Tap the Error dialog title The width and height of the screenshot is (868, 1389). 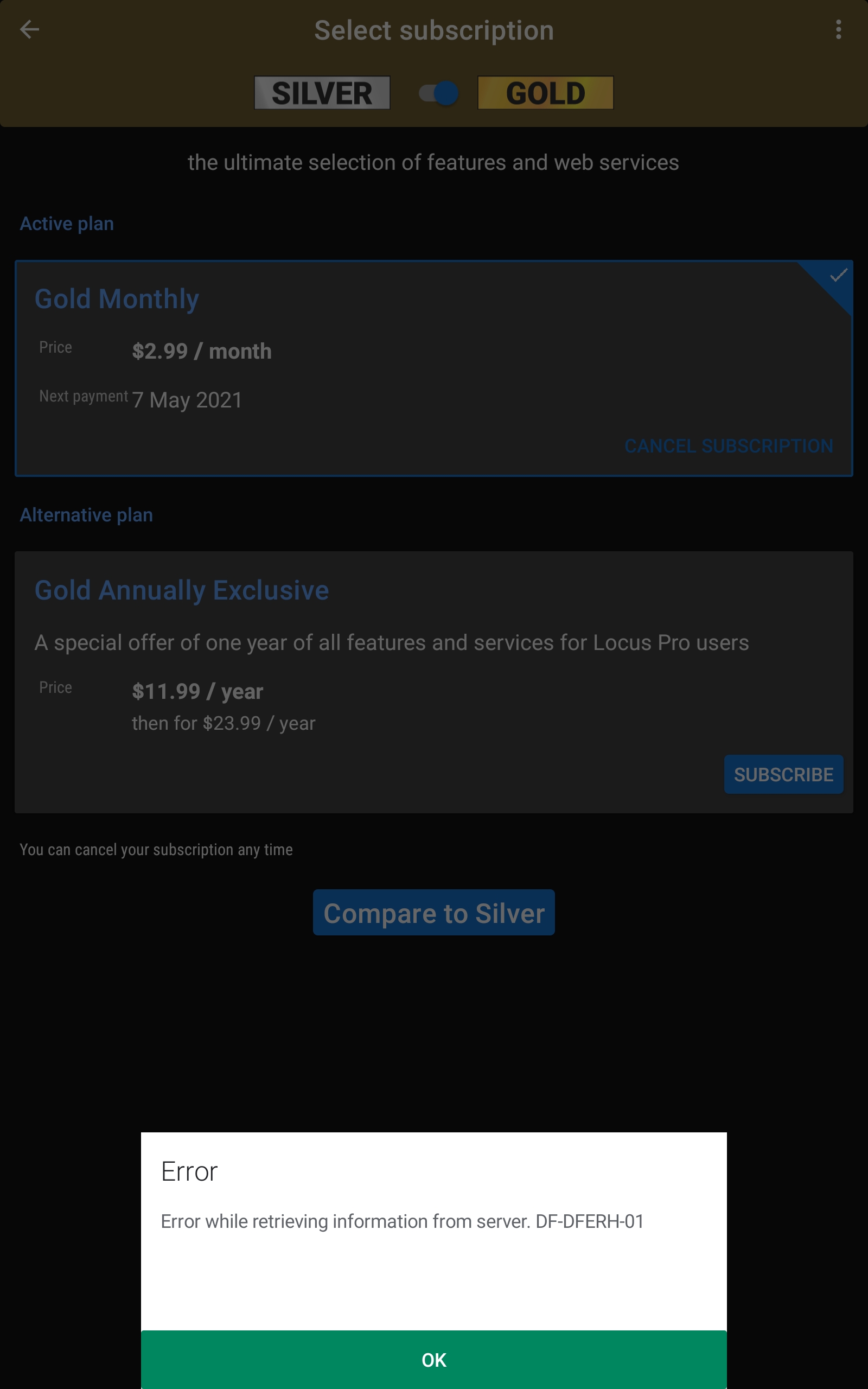tap(189, 1171)
